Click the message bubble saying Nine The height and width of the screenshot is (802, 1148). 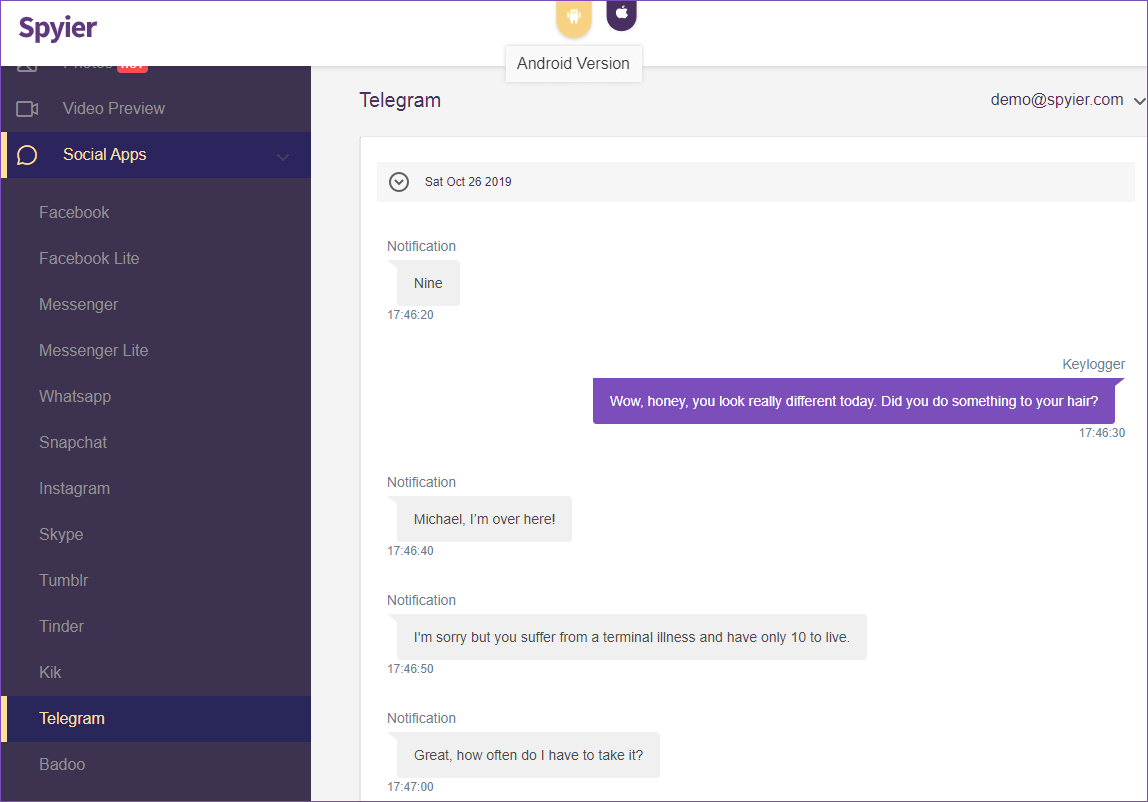tap(427, 283)
